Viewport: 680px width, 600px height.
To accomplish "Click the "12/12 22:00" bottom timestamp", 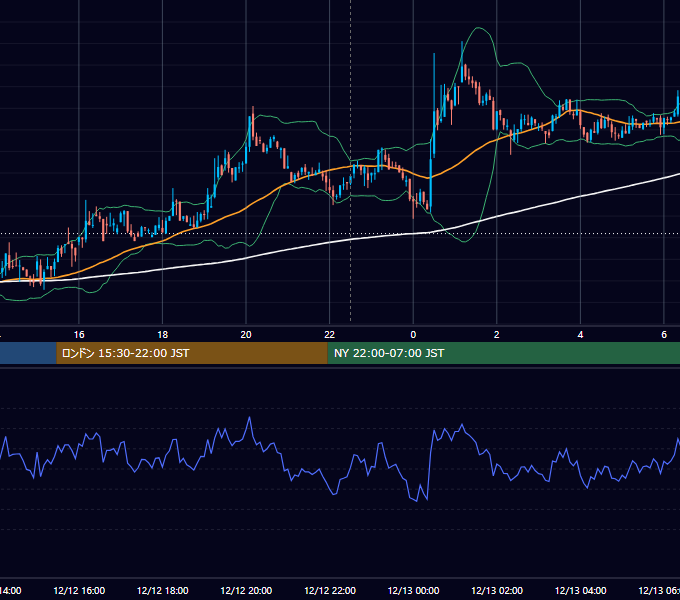I will point(330,590).
